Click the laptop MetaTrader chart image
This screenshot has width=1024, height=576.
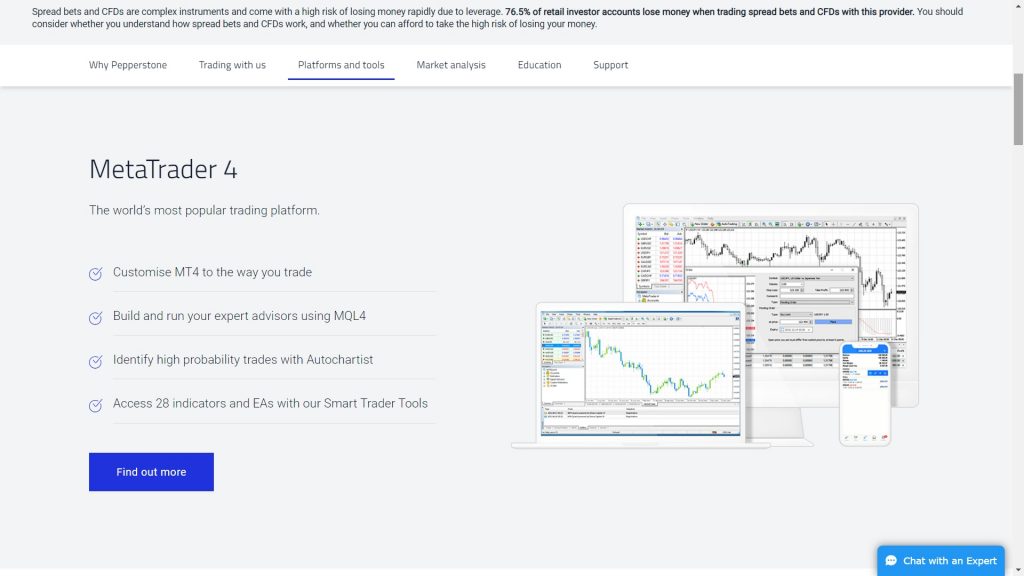pos(640,370)
